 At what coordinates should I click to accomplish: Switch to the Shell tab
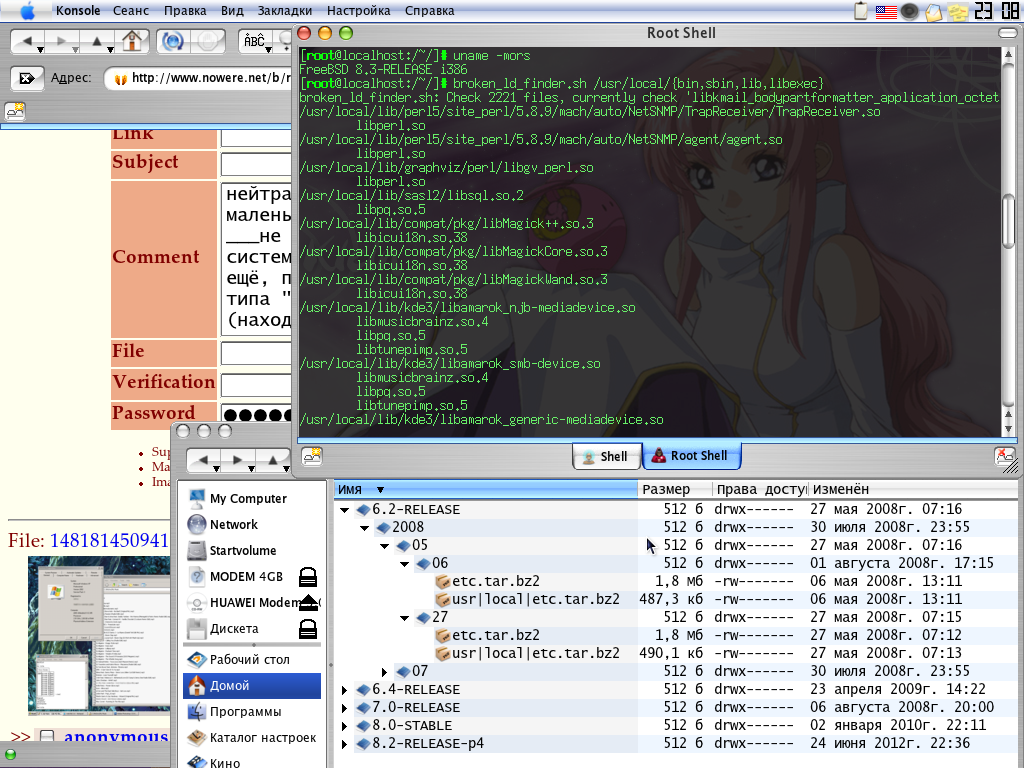[607, 456]
